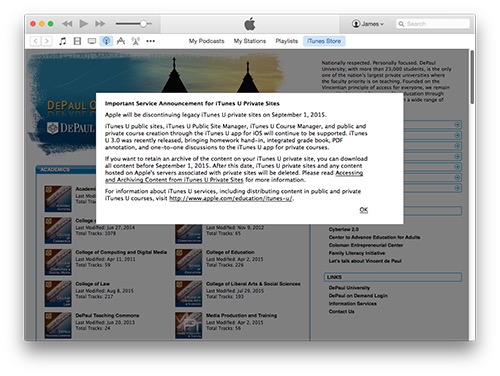Image resolution: width=500 pixels, height=376 pixels.
Task: Open College of Liberal Arts & Social Sciences title
Action: 253,284
